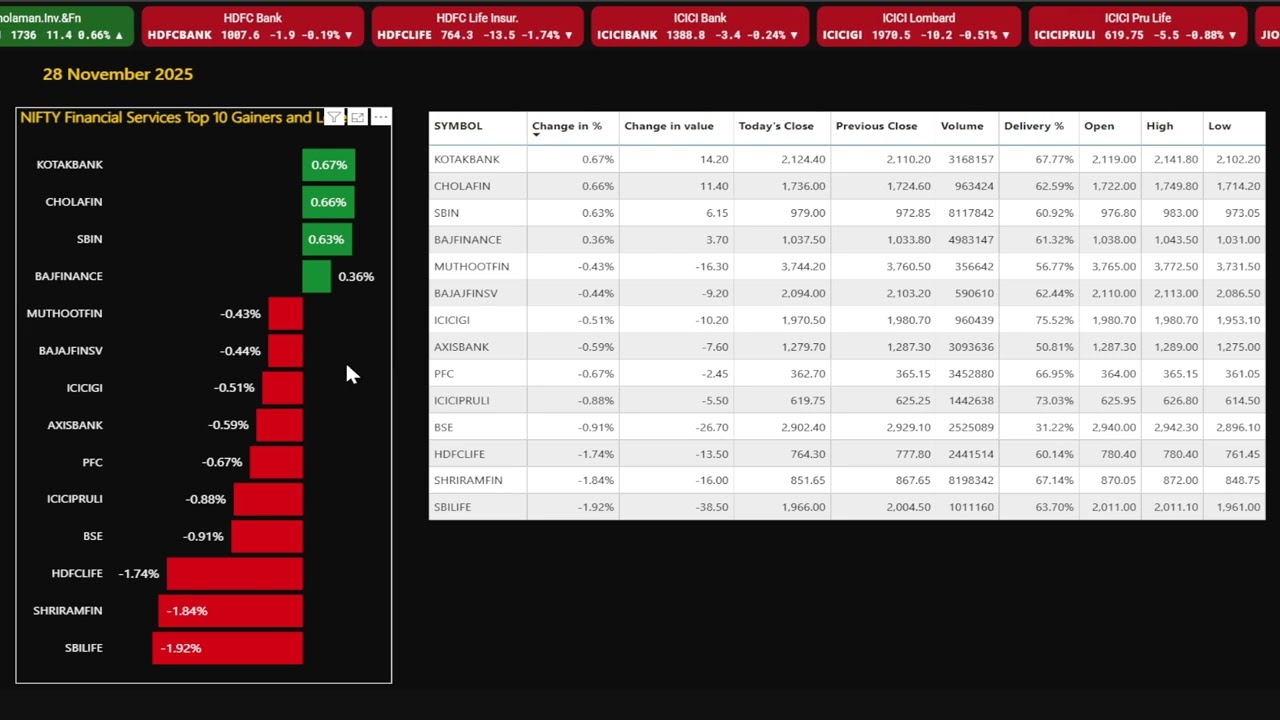Image resolution: width=1280 pixels, height=720 pixels.
Task: Select the red BSE -0.91% bar
Action: coord(267,536)
